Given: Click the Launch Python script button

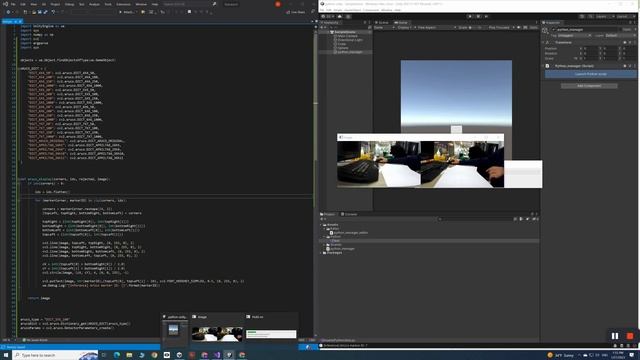Looking at the screenshot, I should click(591, 74).
